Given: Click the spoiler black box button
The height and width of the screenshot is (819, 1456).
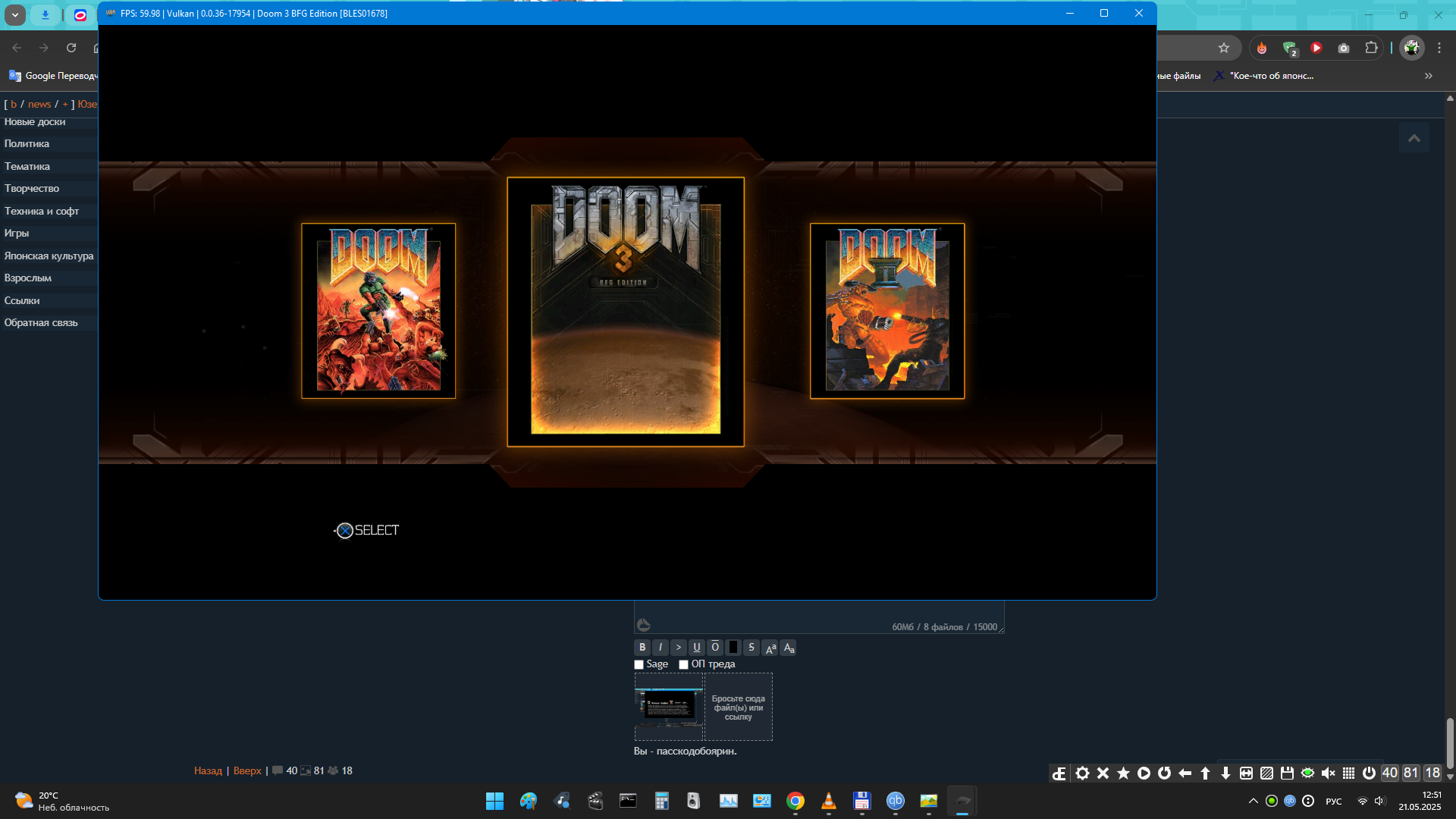Looking at the screenshot, I should point(733,648).
